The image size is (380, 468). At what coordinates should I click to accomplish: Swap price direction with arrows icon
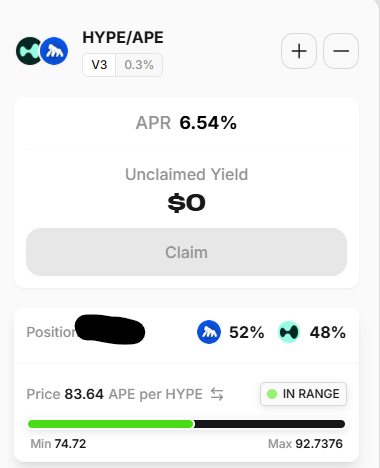tap(217, 394)
